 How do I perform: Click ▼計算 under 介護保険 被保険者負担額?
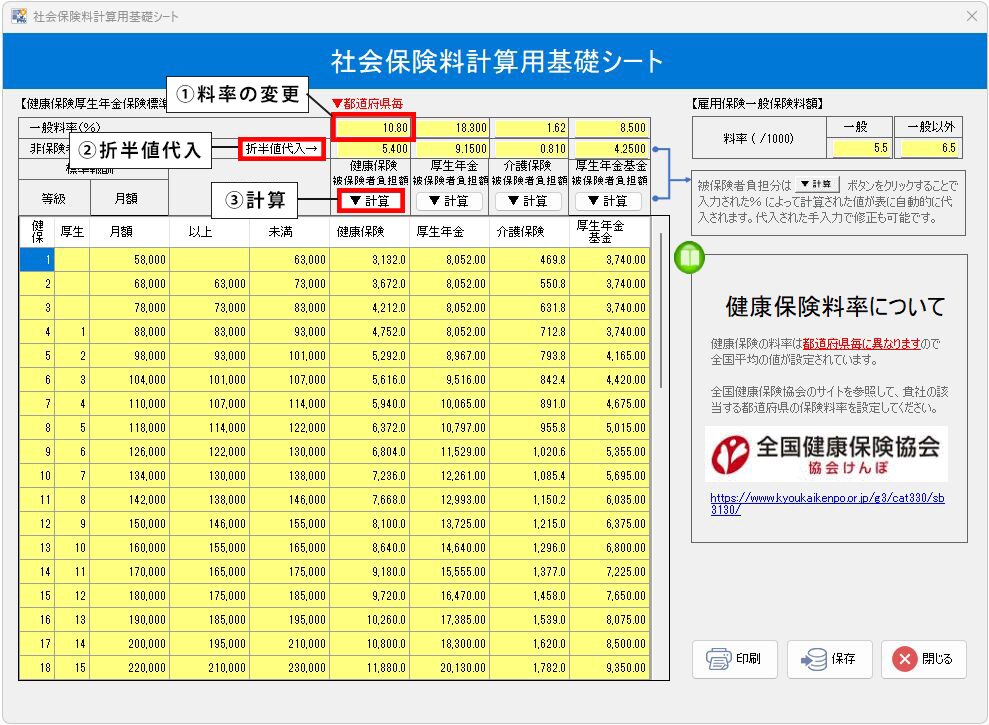529,200
